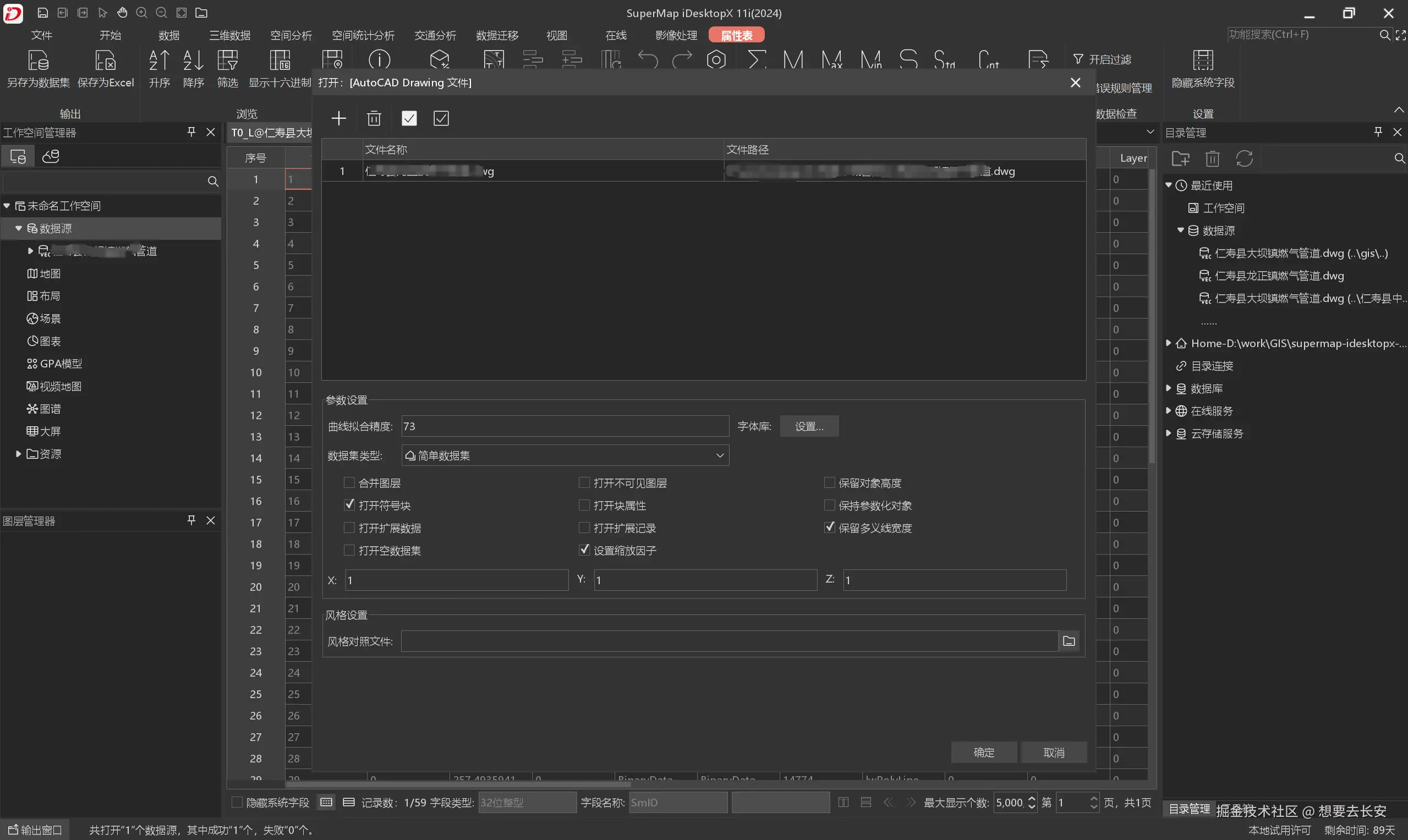
Task: Click the redo arrow in ribbon
Action: click(x=682, y=59)
